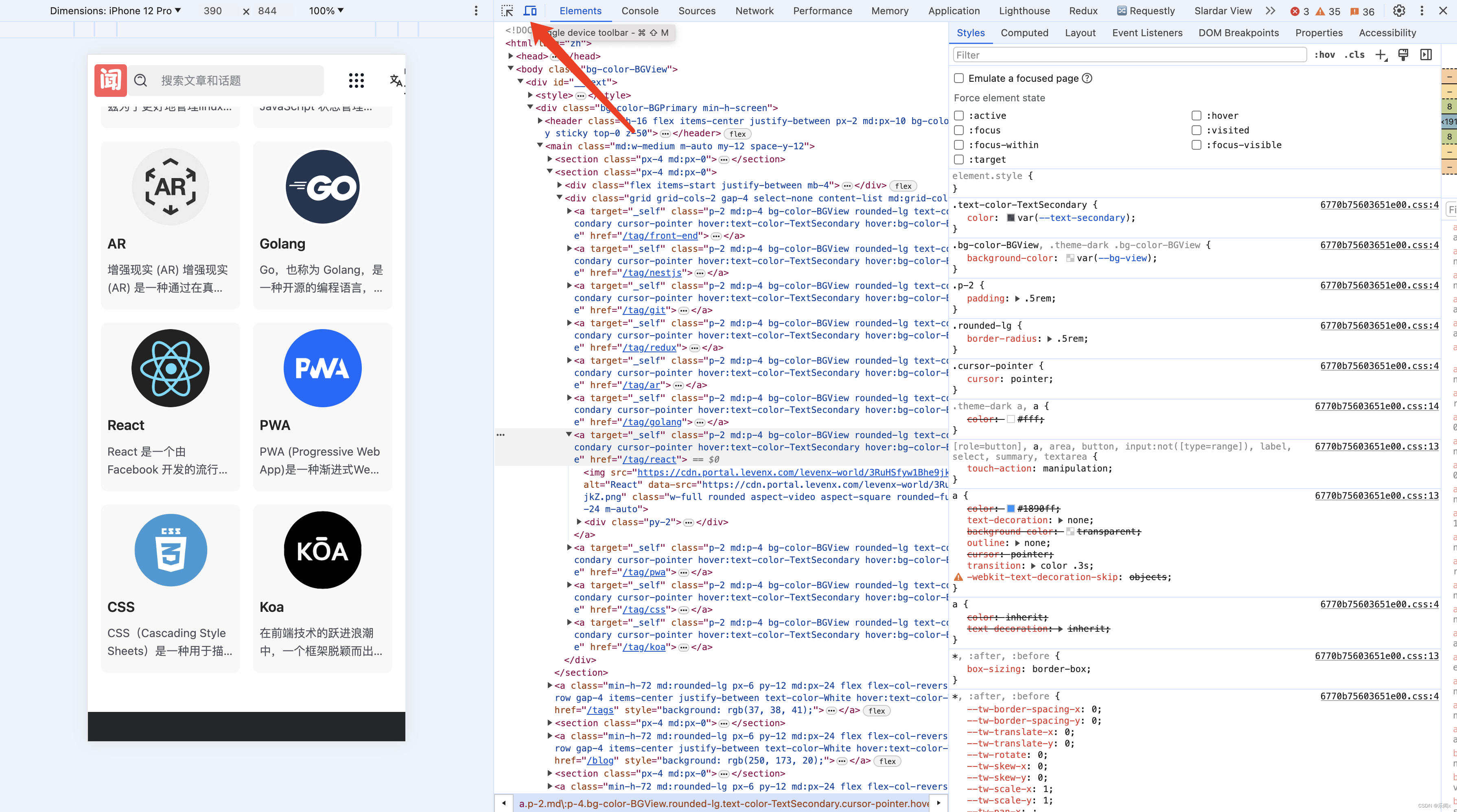Click the red errors count badge
This screenshot has width=1457, height=812.
tap(1300, 11)
